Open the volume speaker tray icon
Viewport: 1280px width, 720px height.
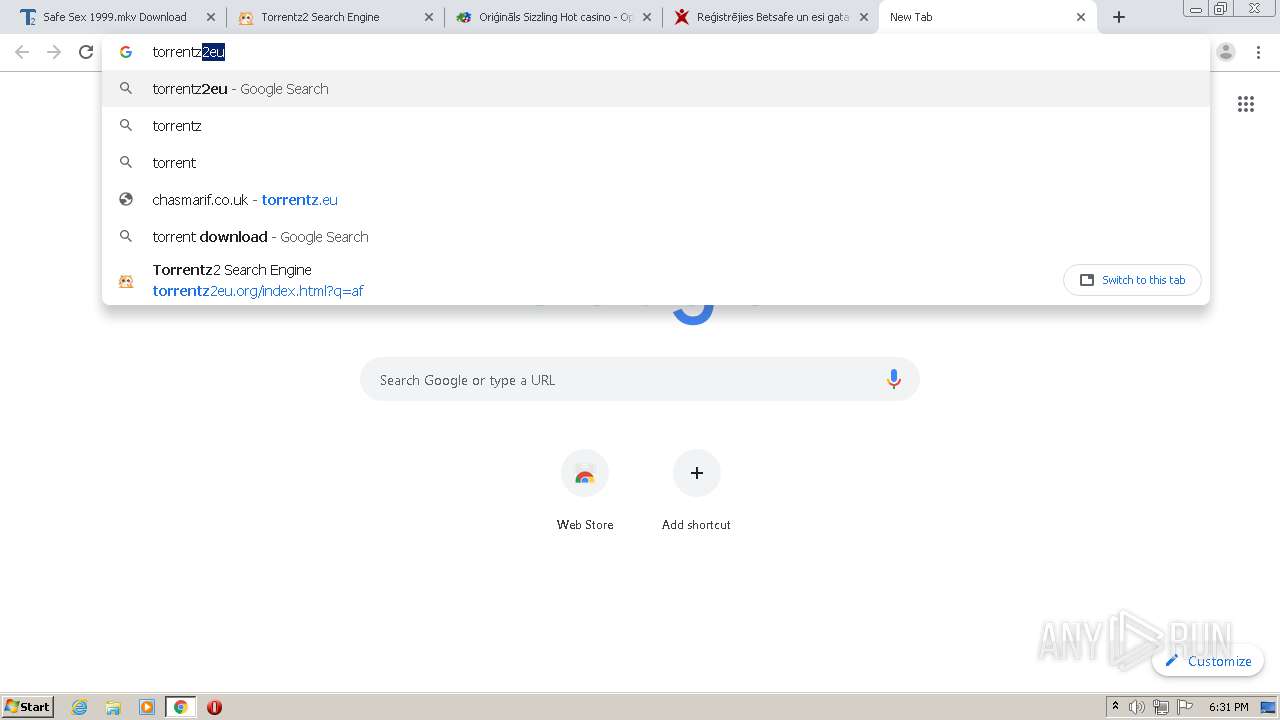1137,707
